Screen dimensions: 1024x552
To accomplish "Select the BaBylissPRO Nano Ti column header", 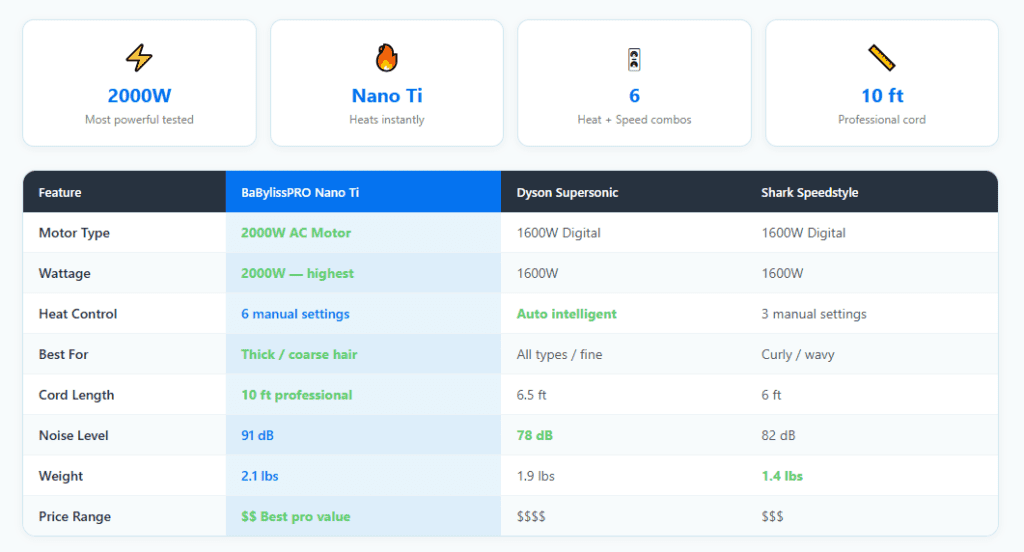I will (x=300, y=192).
